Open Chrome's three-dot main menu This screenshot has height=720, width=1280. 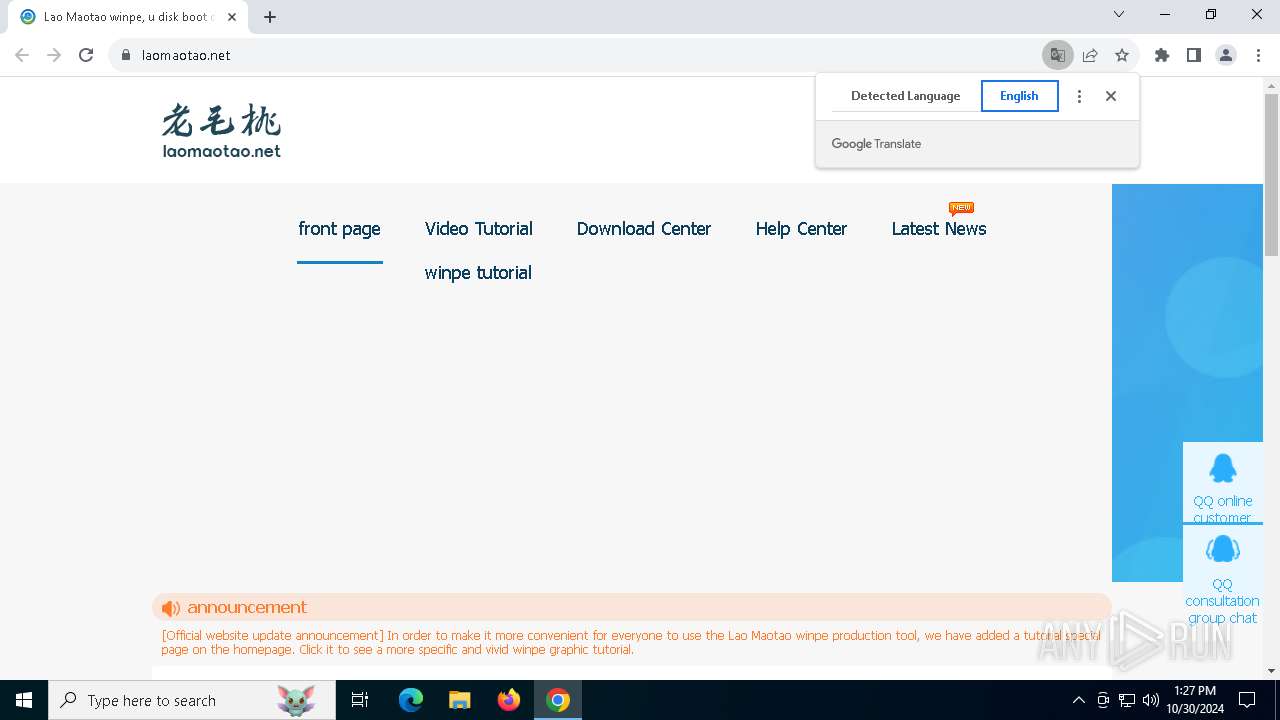[x=1258, y=55]
